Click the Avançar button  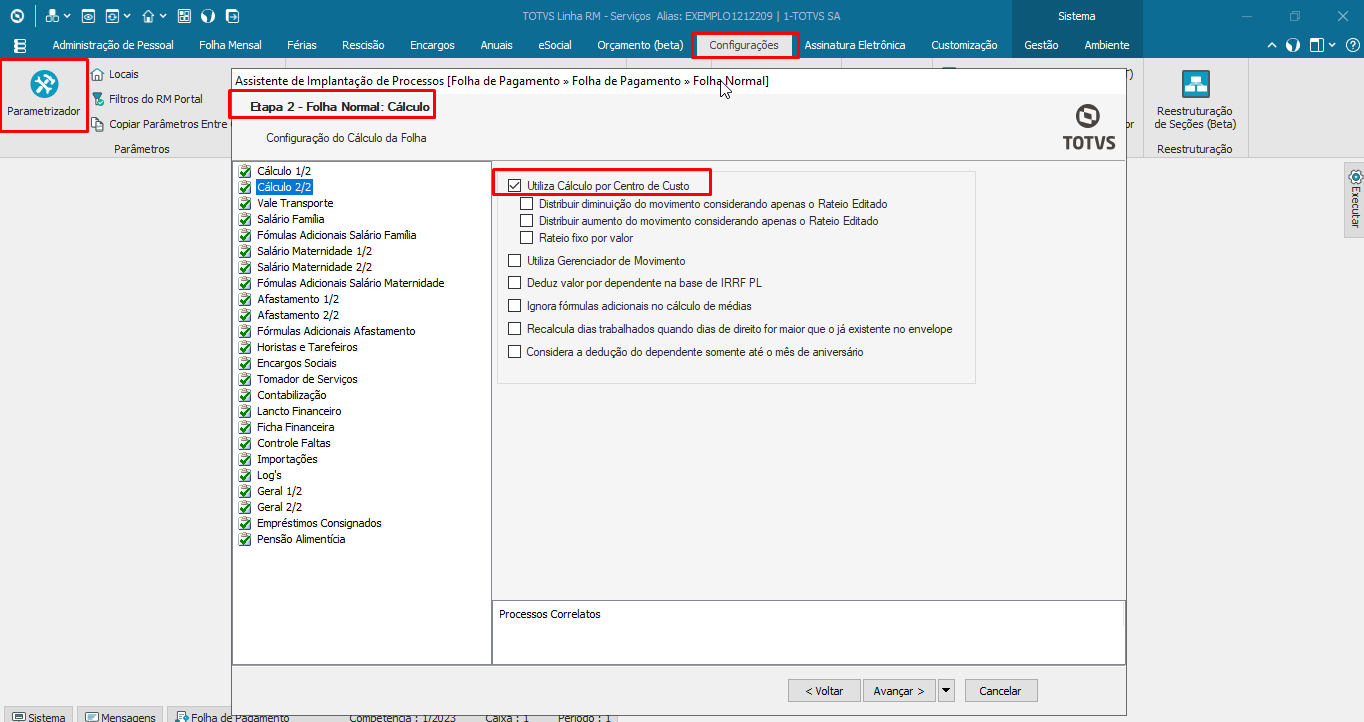(x=899, y=691)
